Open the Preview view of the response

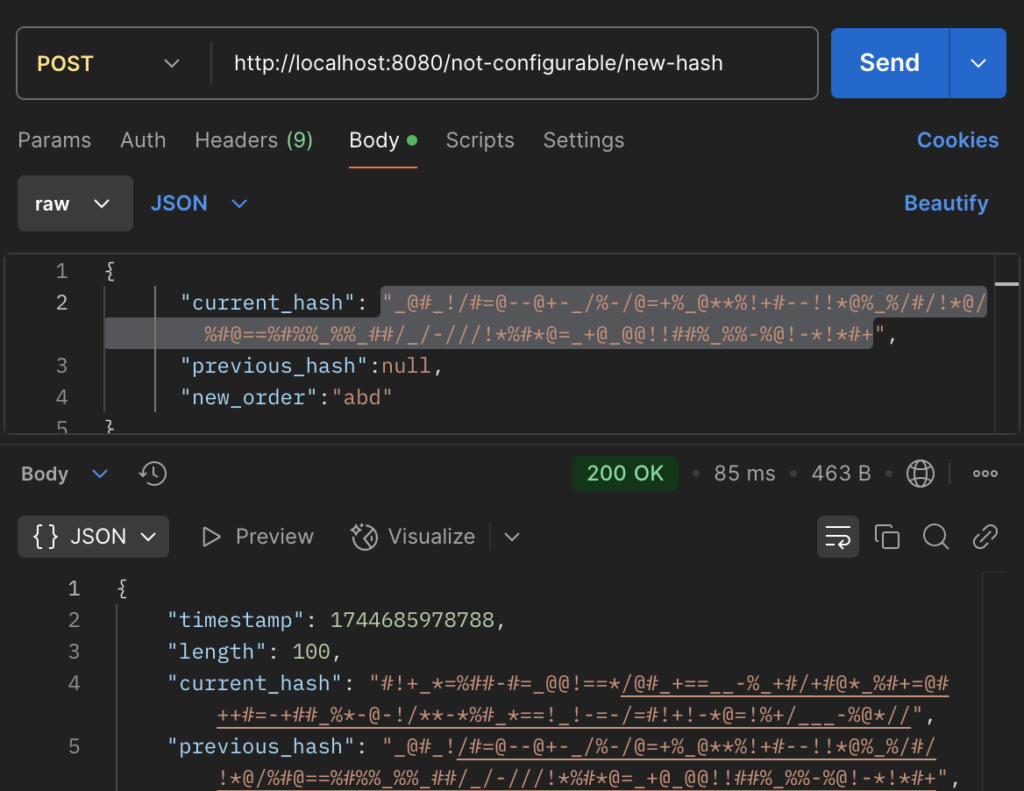[x=257, y=537]
